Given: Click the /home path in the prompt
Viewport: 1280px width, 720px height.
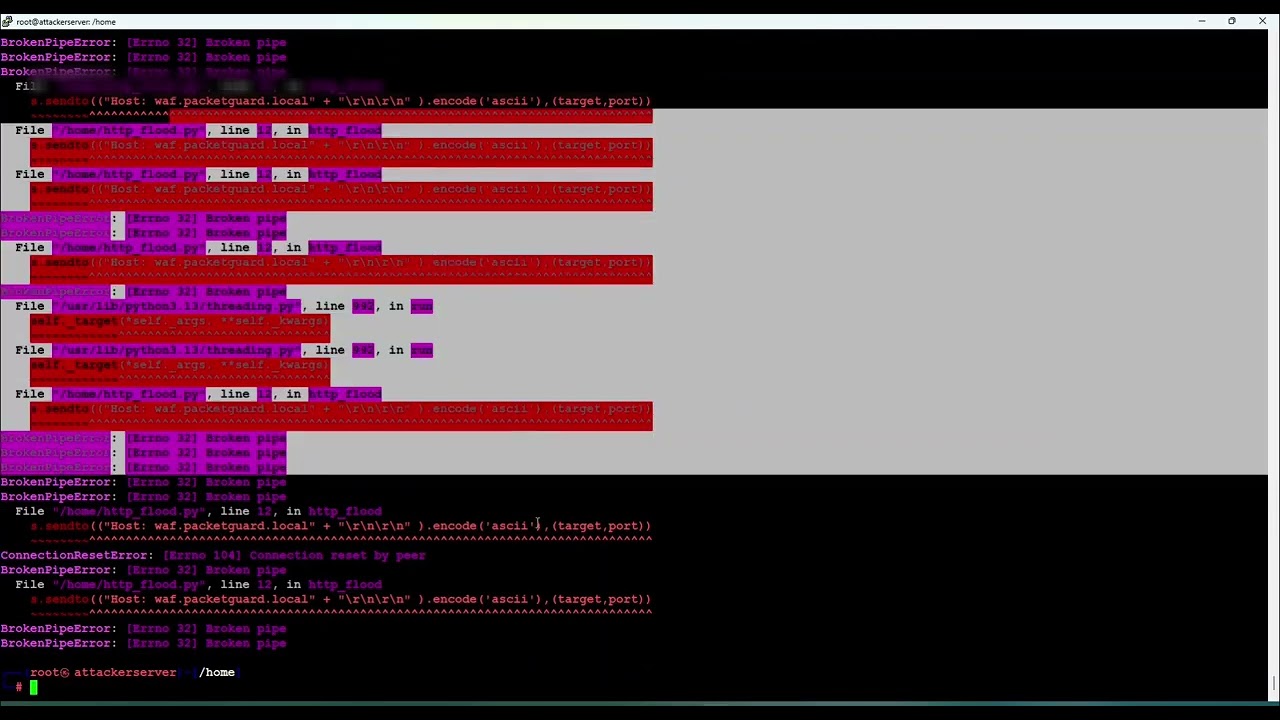Looking at the screenshot, I should pyautogui.click(x=217, y=672).
